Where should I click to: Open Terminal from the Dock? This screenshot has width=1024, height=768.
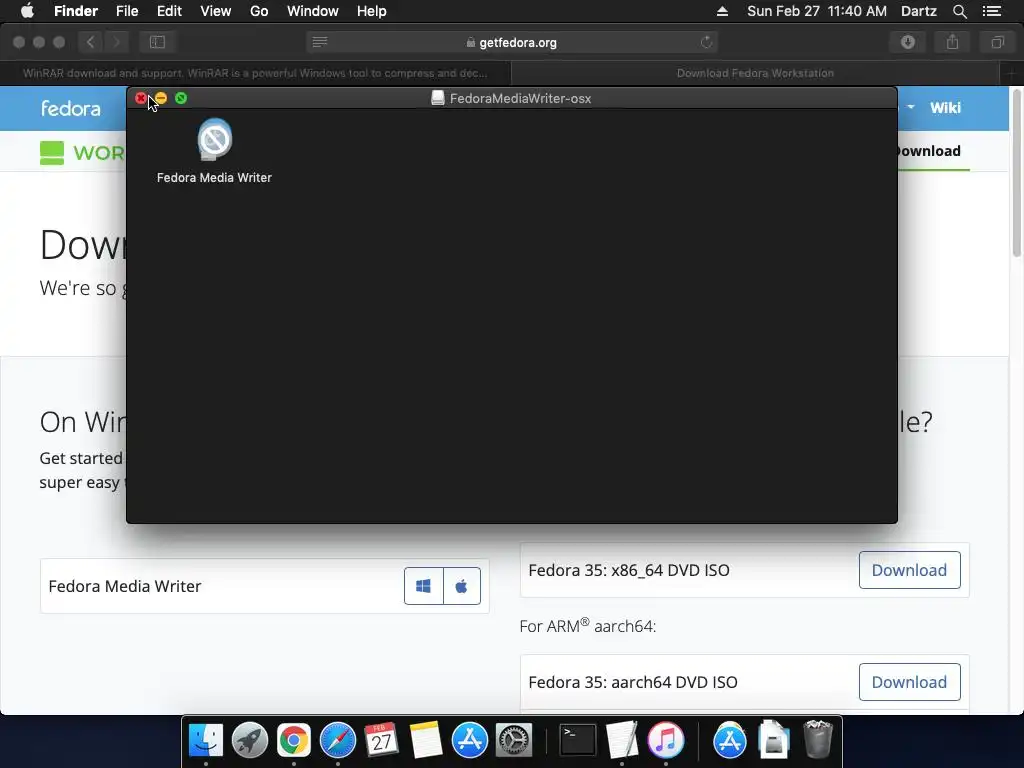pos(578,740)
